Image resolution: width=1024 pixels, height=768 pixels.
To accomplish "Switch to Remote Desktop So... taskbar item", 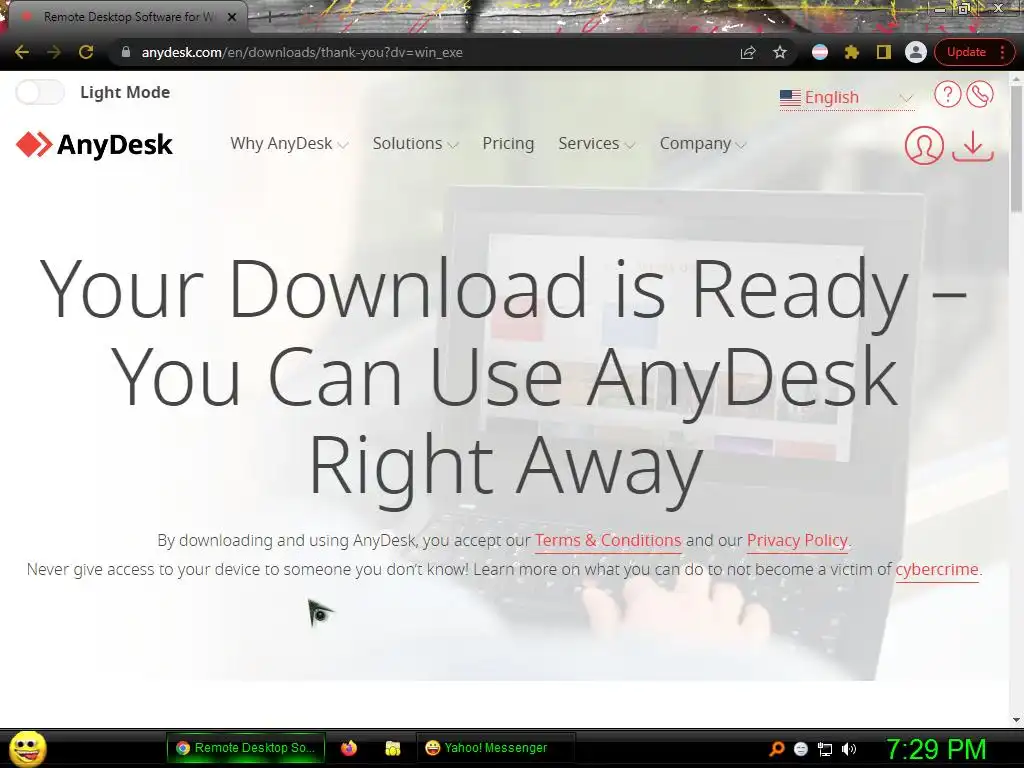I will 246,748.
